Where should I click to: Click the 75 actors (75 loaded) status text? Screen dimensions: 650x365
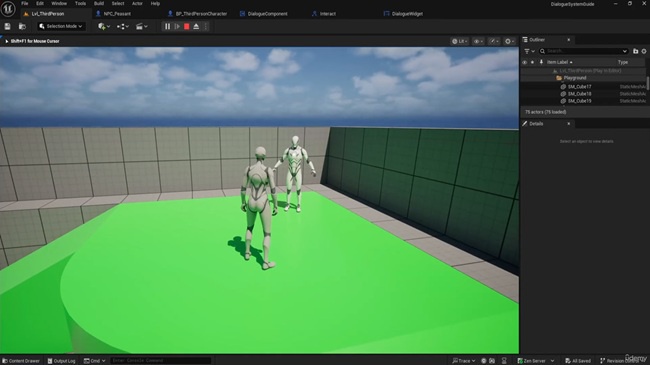click(546, 112)
